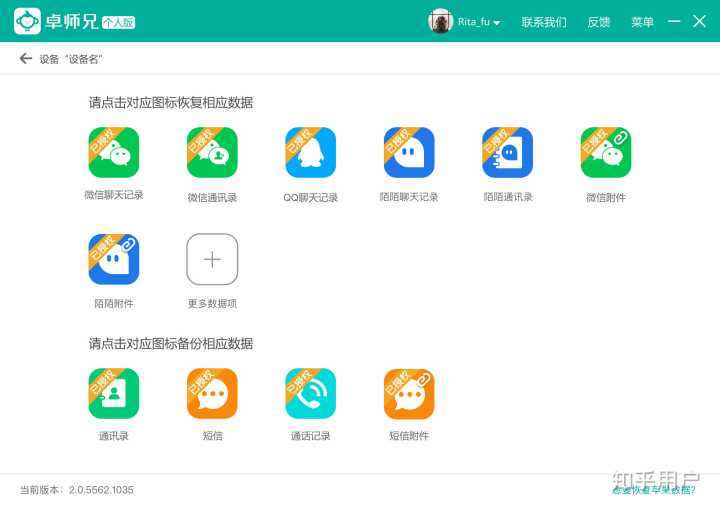The height and width of the screenshot is (506, 720).
Task: Click the 当前版本 2.0.5562.1035 text
Action: (x=77, y=489)
